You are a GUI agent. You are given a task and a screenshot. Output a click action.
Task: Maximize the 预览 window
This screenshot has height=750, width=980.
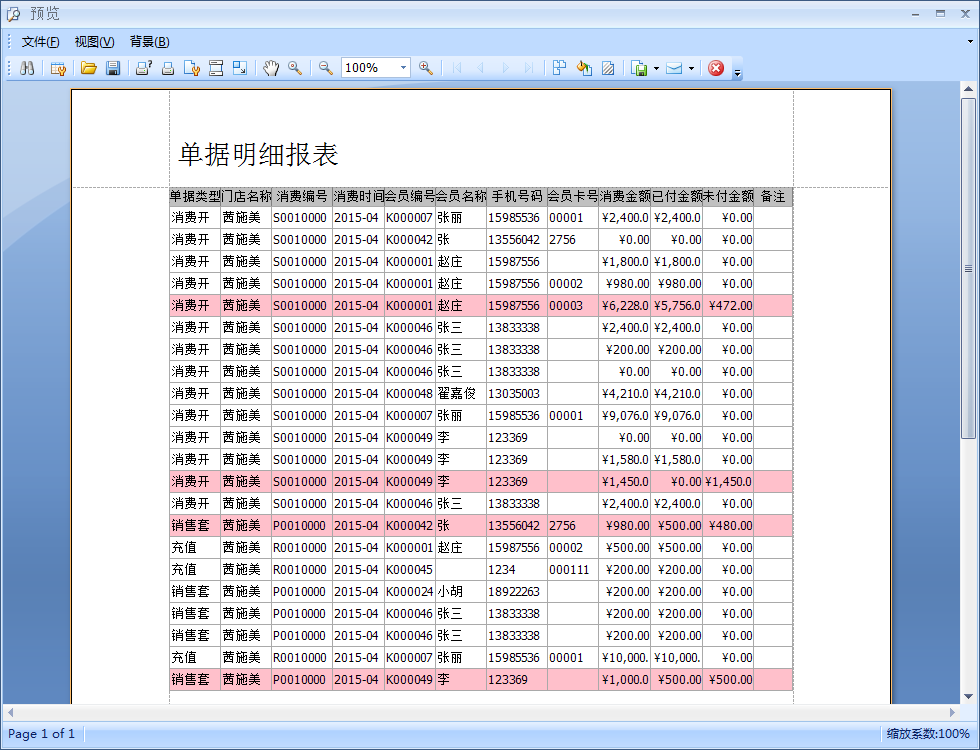pyautogui.click(x=940, y=13)
